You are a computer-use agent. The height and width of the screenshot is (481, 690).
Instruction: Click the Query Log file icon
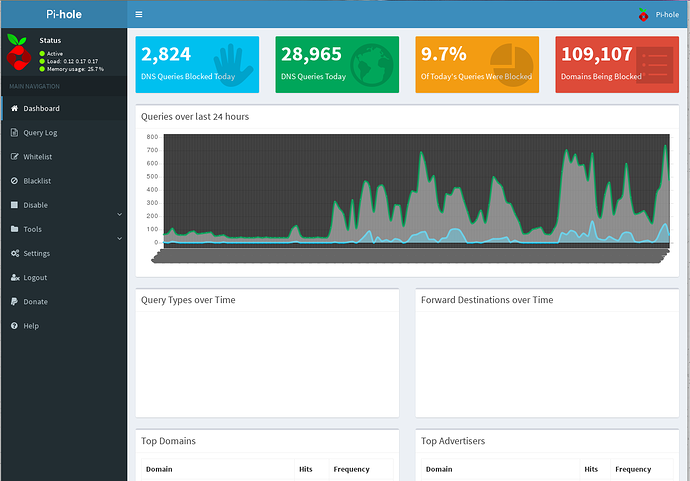click(x=14, y=132)
